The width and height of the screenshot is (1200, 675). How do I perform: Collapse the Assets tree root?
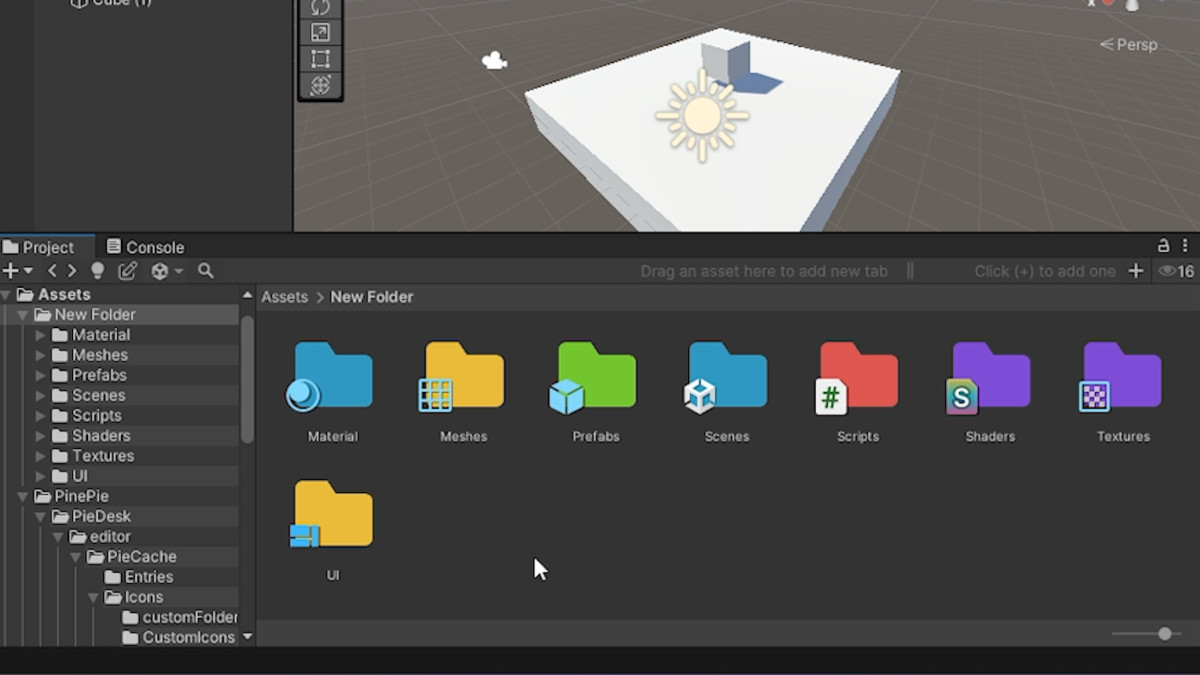click(x=7, y=295)
